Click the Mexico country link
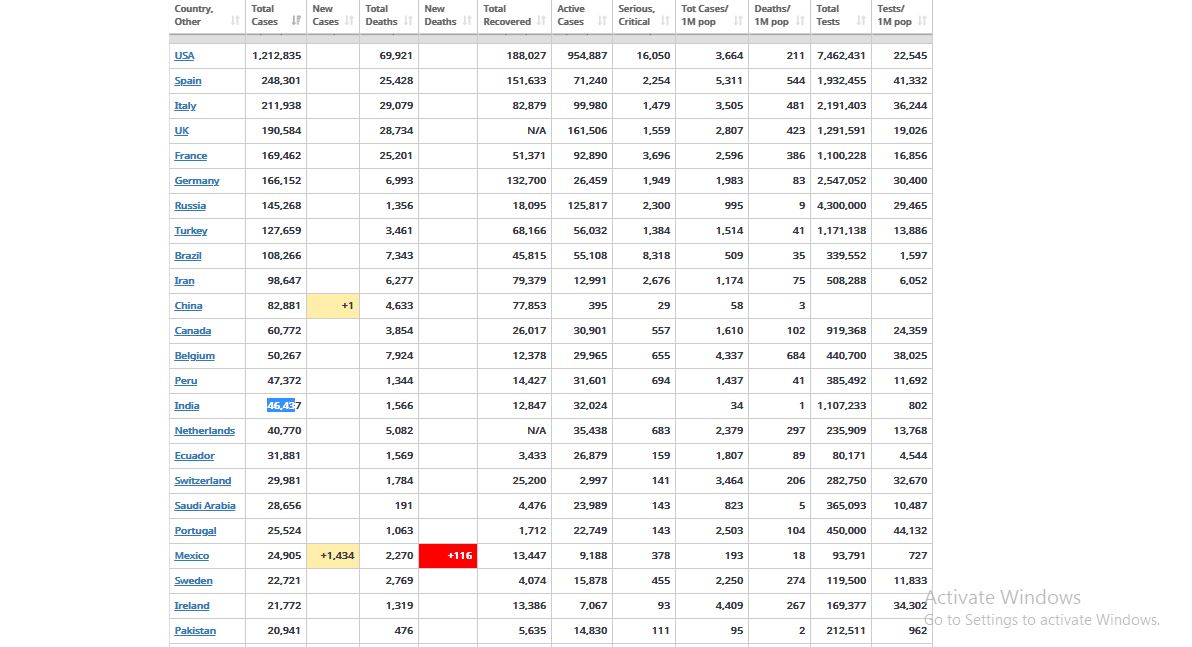 point(192,556)
